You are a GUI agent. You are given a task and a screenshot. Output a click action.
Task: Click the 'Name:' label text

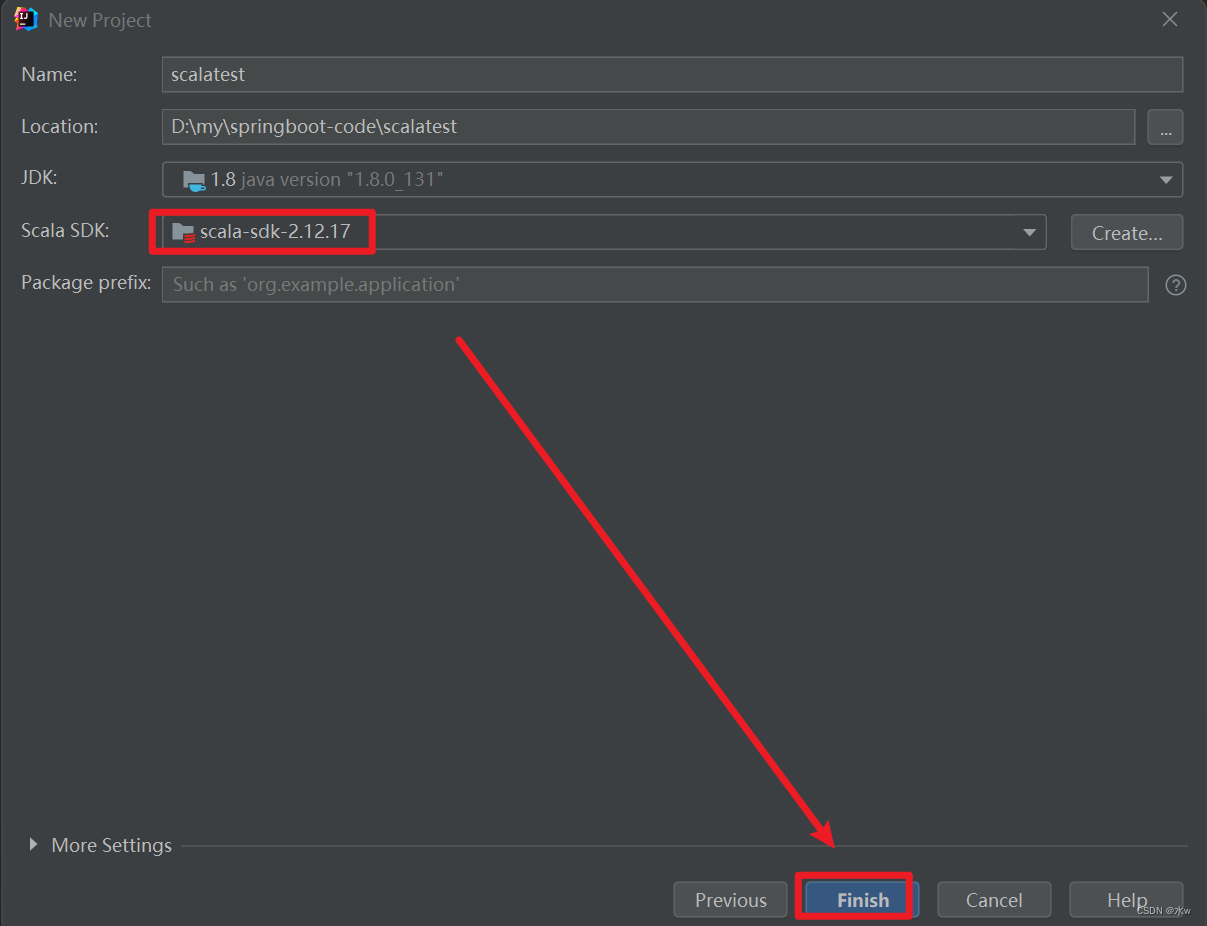coord(49,74)
